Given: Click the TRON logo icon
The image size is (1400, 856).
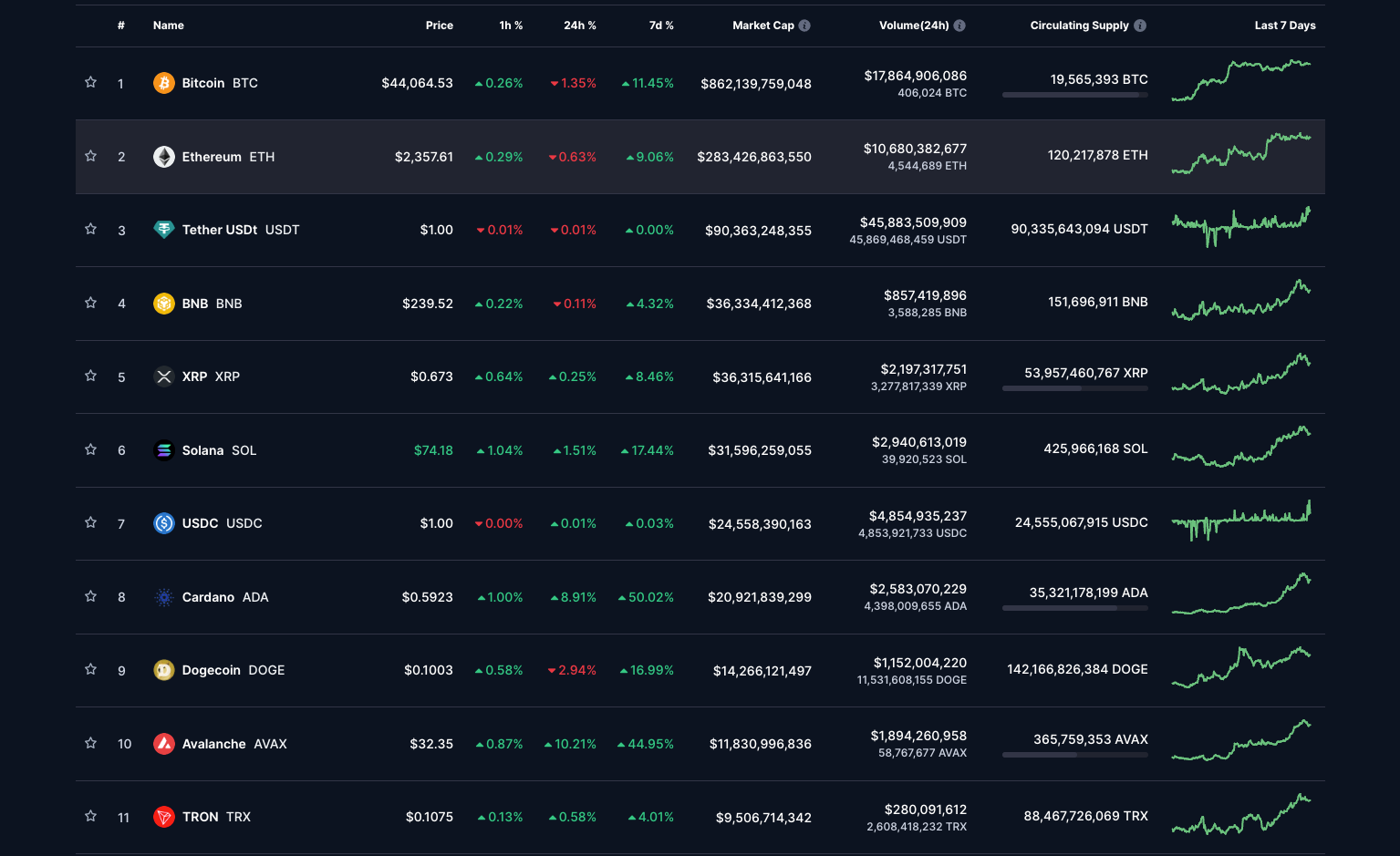Looking at the screenshot, I should [164, 817].
